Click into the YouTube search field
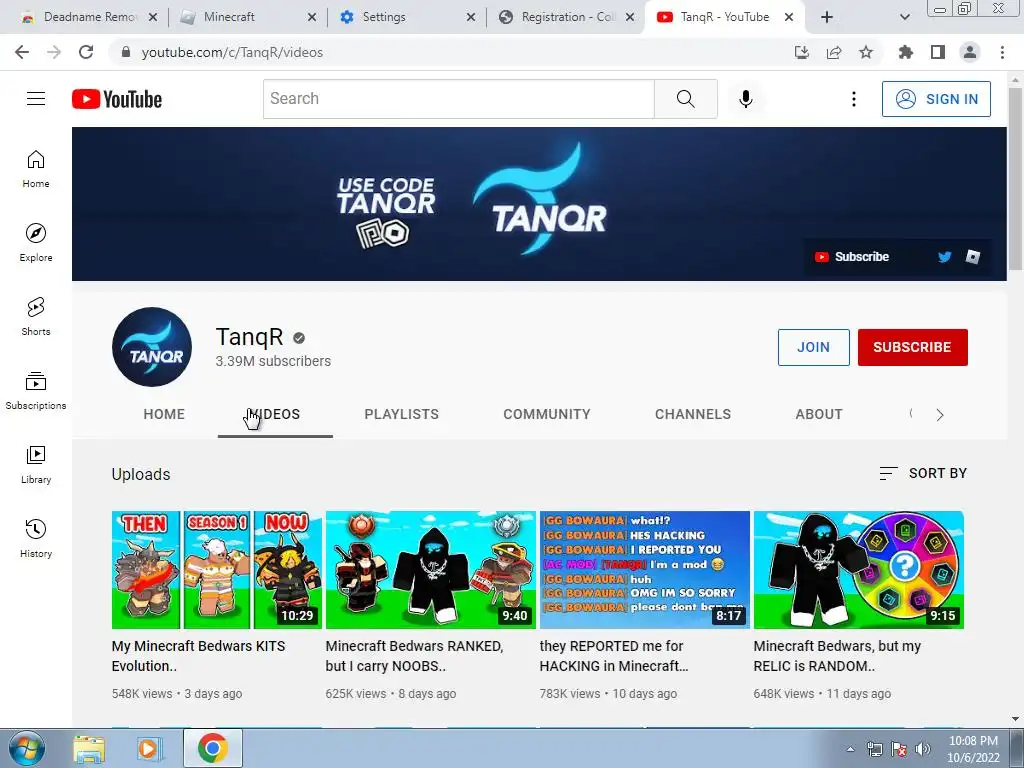This screenshot has width=1024, height=768. point(458,99)
